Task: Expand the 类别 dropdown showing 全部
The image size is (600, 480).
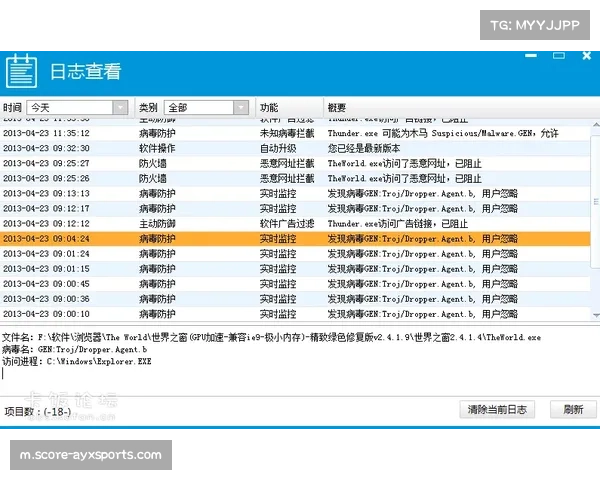Action: point(198,107)
